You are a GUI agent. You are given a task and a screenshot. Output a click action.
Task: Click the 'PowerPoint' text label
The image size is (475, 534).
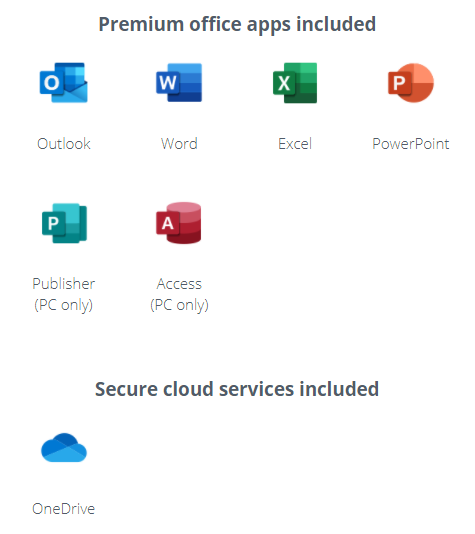coord(411,144)
